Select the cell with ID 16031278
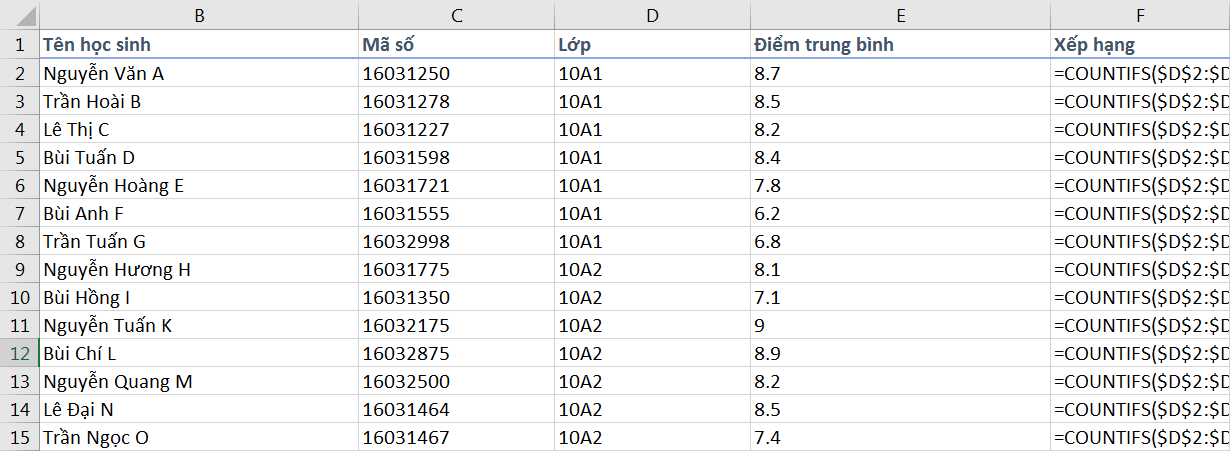 tap(457, 101)
